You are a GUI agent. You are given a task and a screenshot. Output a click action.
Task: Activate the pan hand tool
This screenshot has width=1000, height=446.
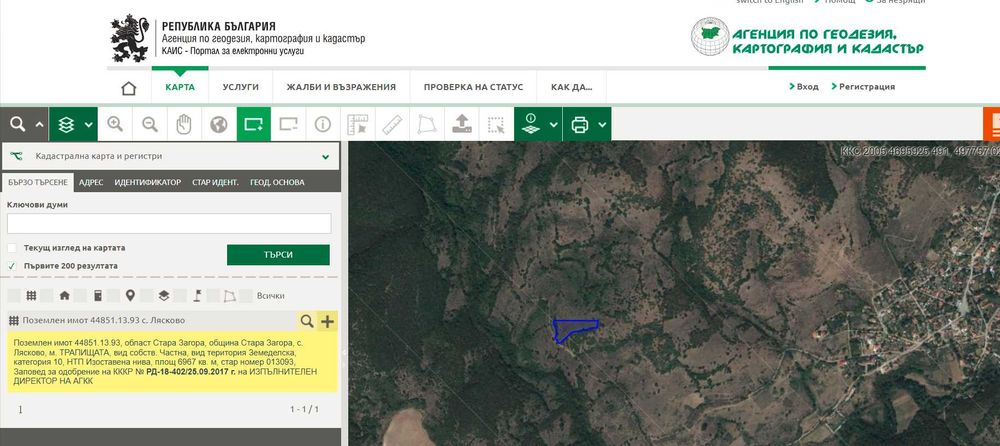[x=184, y=124]
